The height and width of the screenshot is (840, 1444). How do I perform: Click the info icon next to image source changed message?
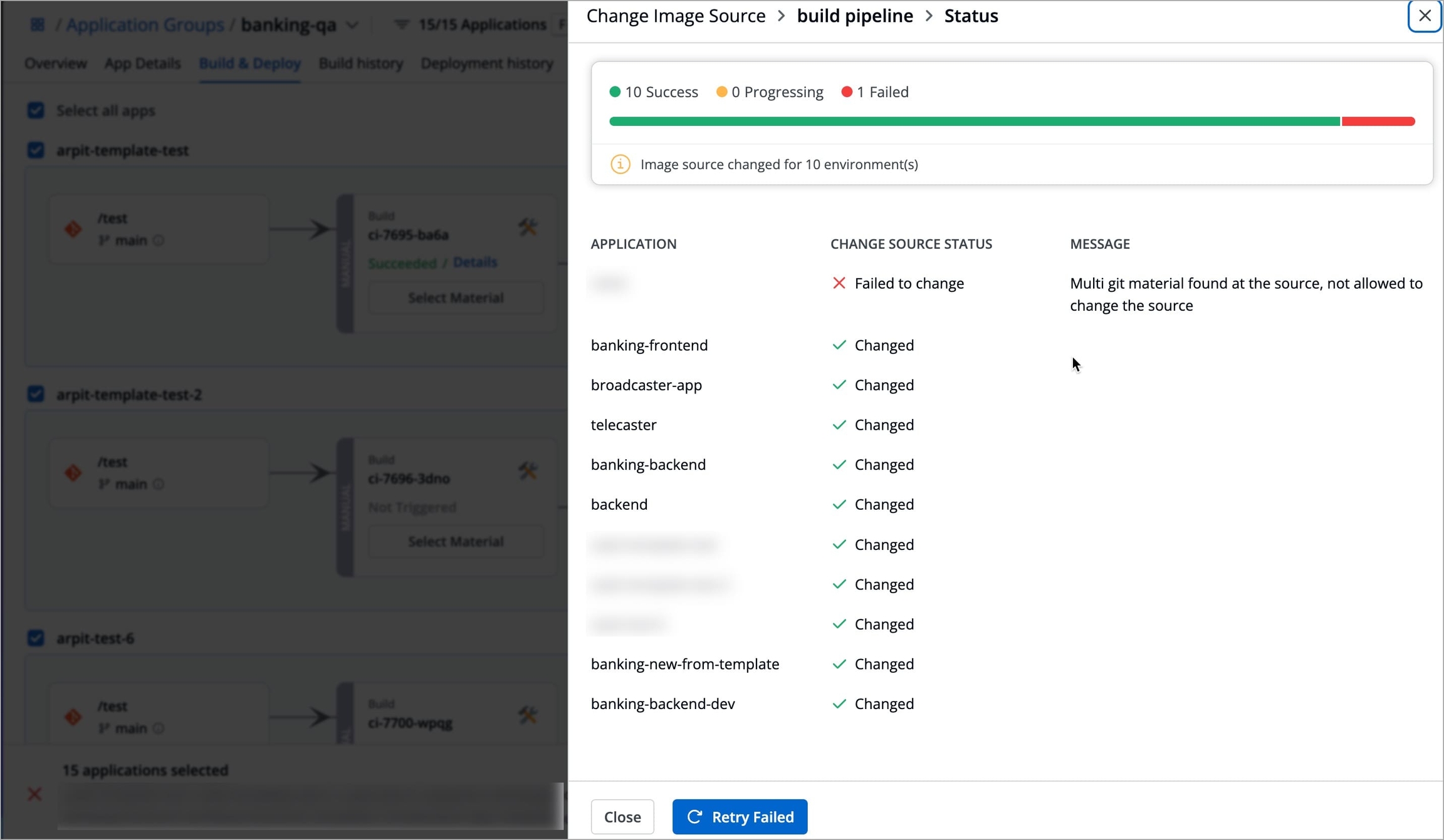click(x=620, y=164)
